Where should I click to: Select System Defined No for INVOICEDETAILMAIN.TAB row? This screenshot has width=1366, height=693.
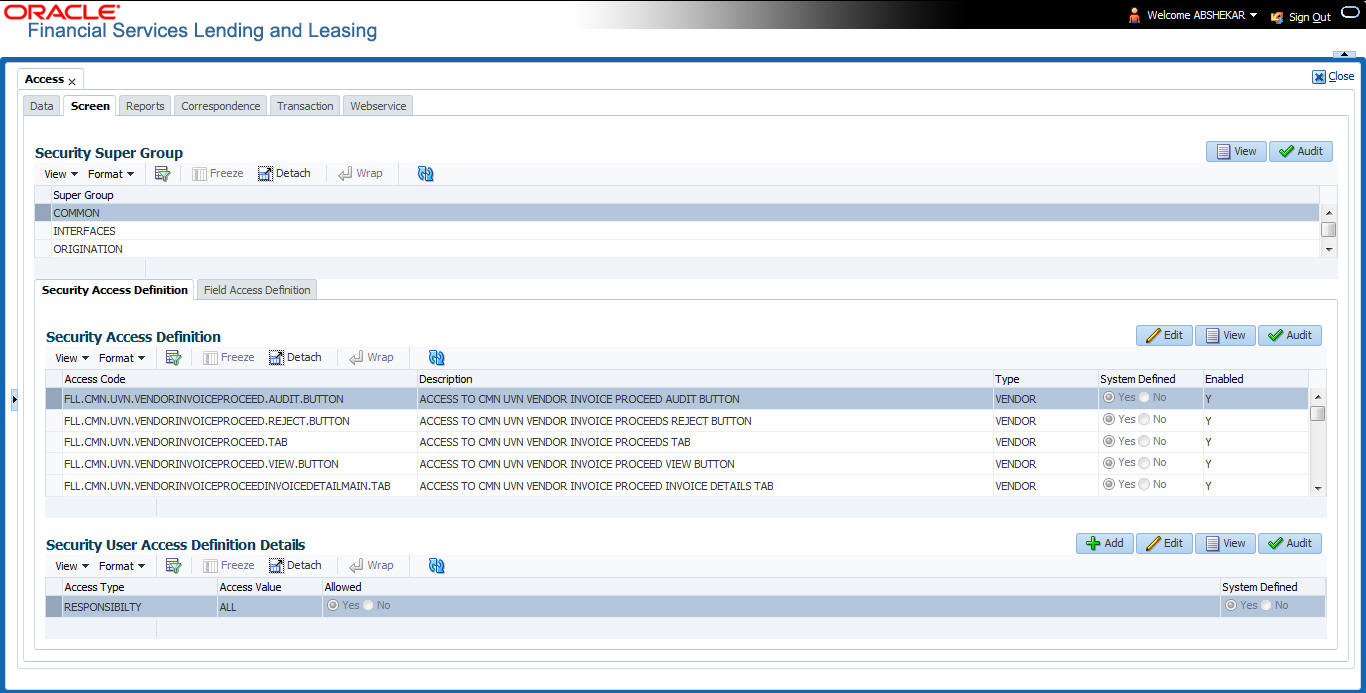(1144, 485)
